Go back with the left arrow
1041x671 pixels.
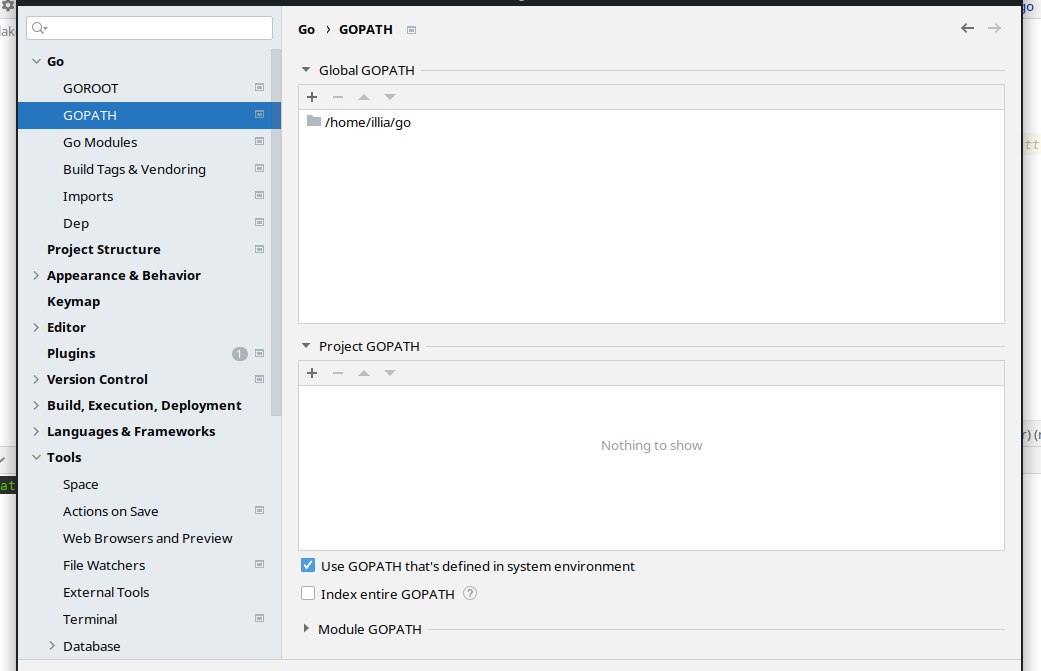967,28
